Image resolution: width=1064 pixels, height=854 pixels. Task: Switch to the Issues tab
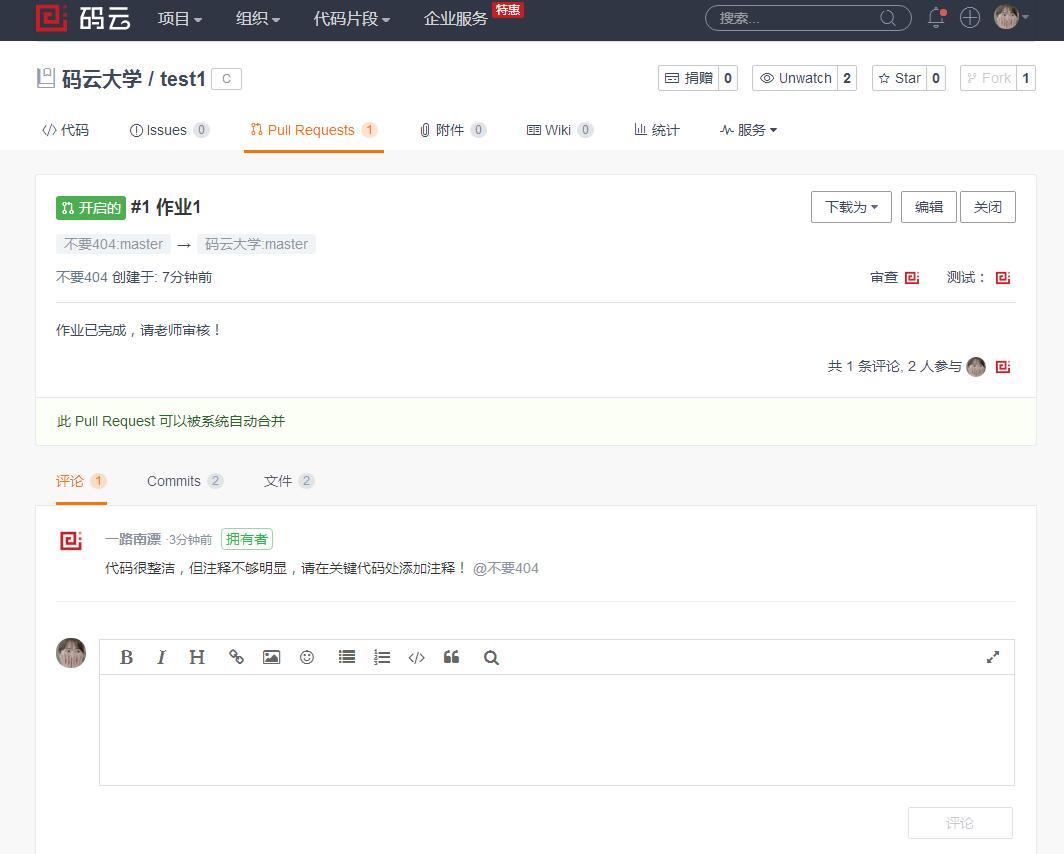point(169,130)
